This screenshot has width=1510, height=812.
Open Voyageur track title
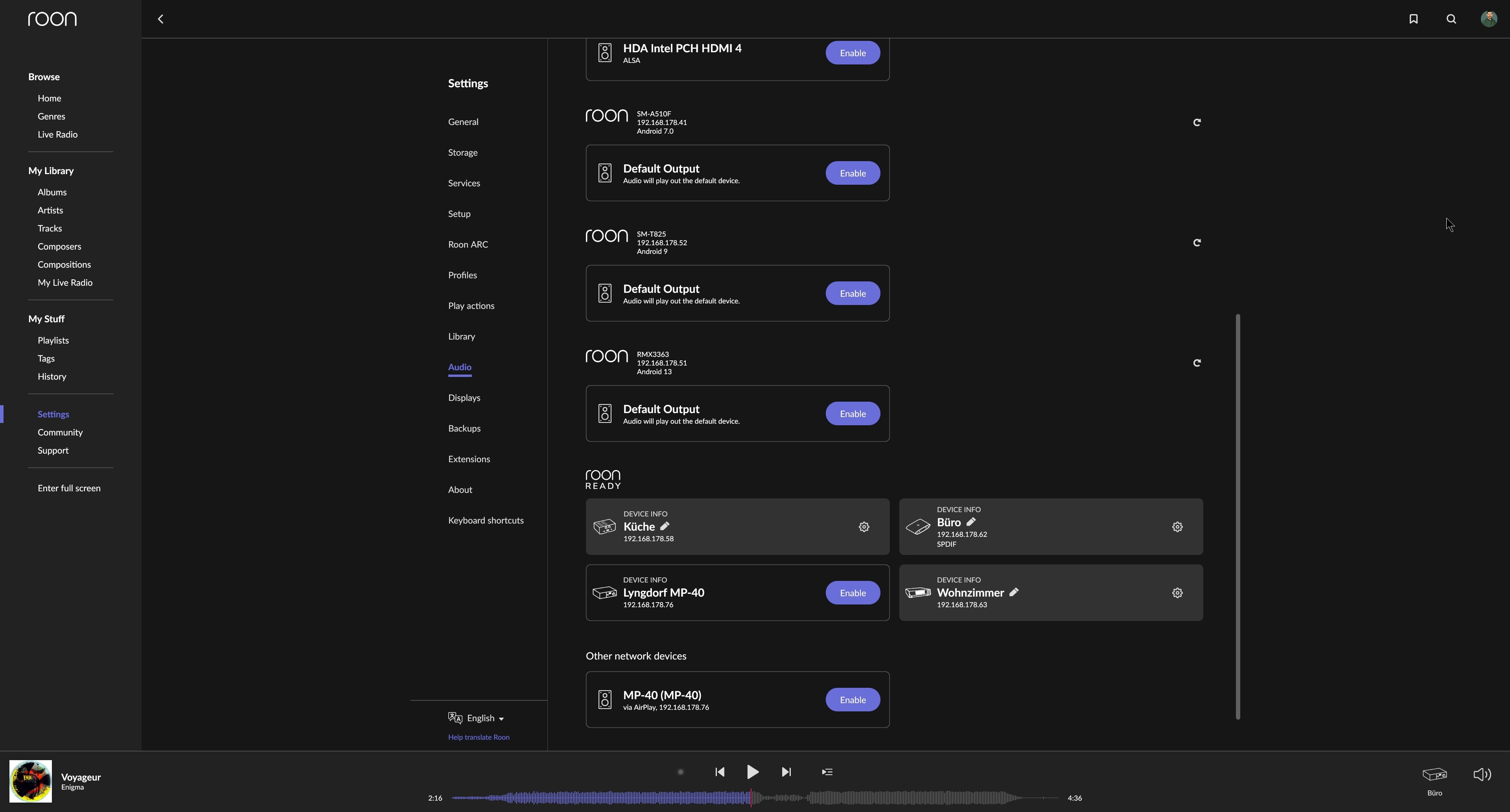[81, 777]
